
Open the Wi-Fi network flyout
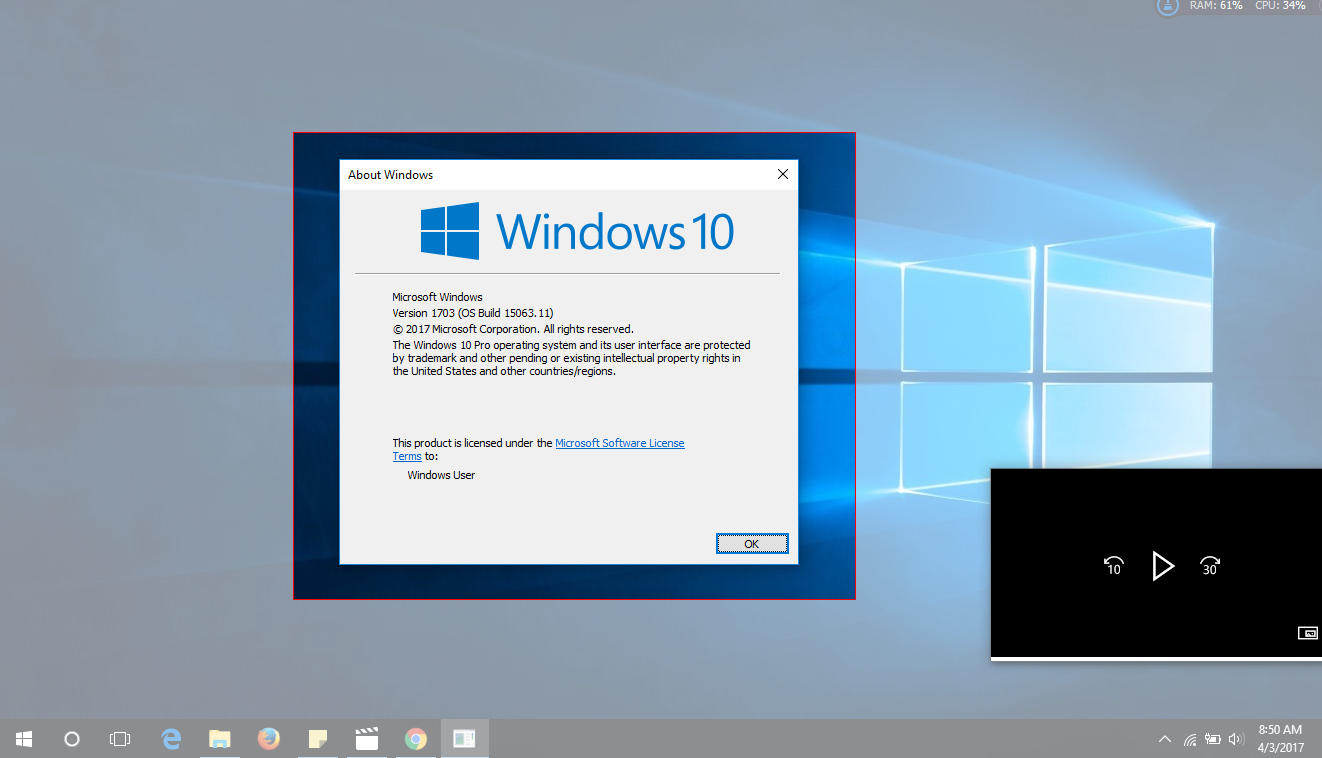[1190, 740]
